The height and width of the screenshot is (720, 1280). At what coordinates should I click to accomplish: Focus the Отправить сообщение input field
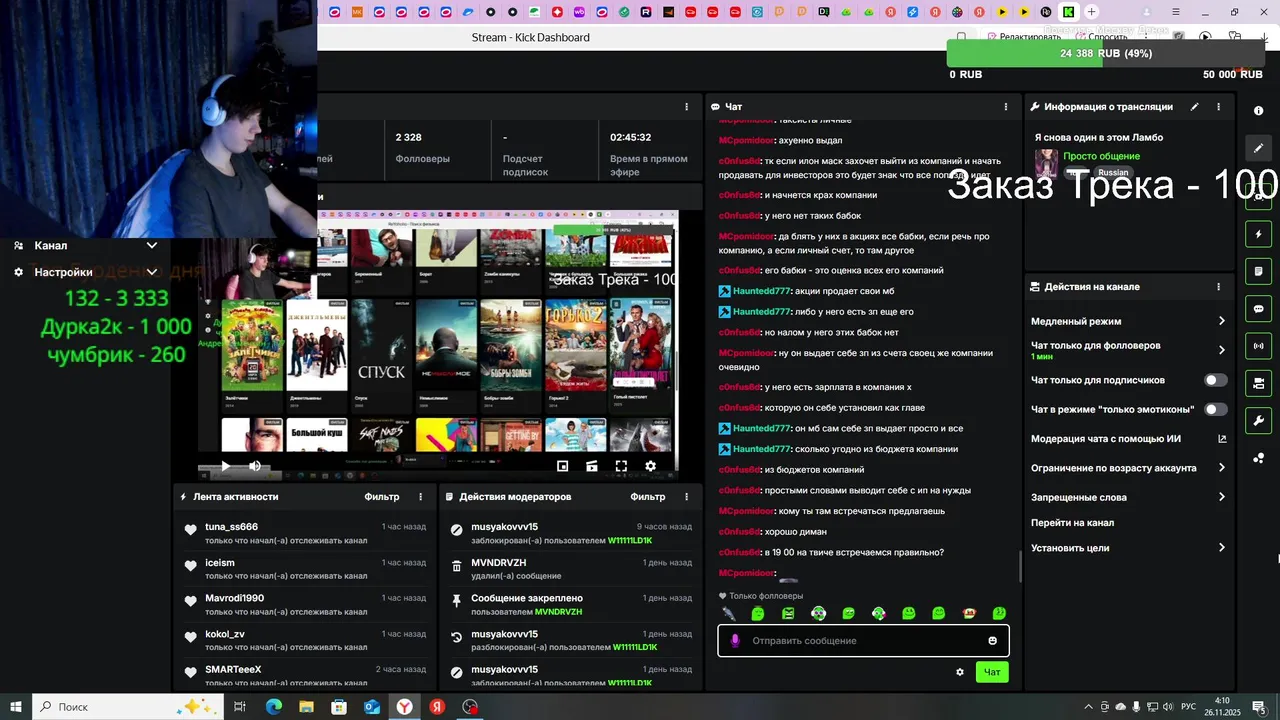[x=863, y=641]
